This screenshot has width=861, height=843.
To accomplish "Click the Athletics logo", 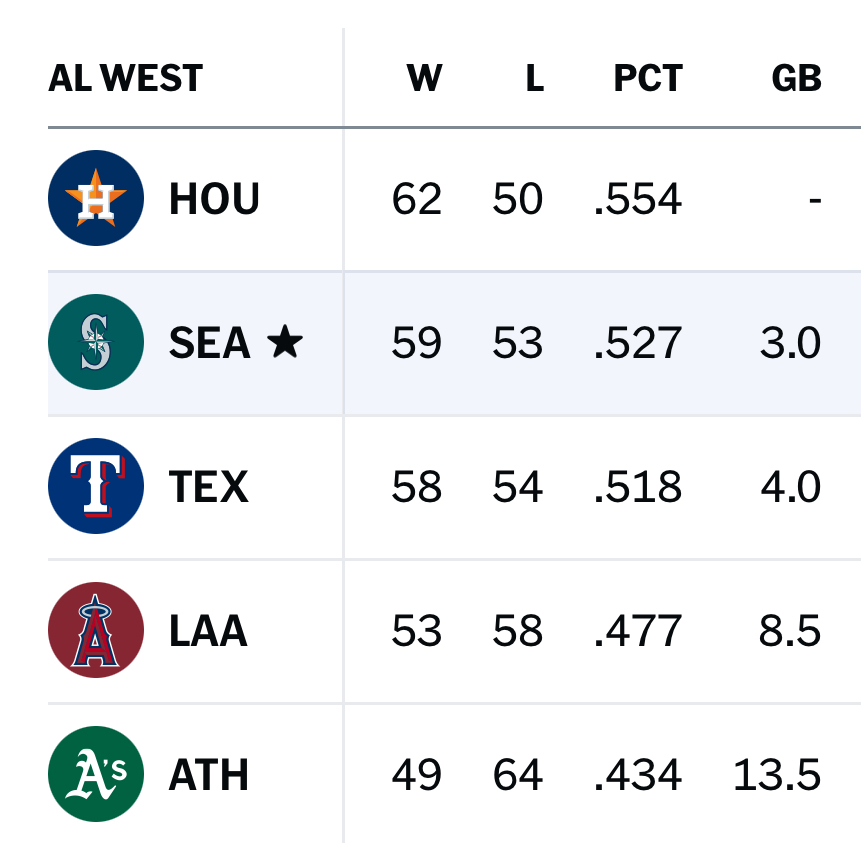I will coord(96,774).
